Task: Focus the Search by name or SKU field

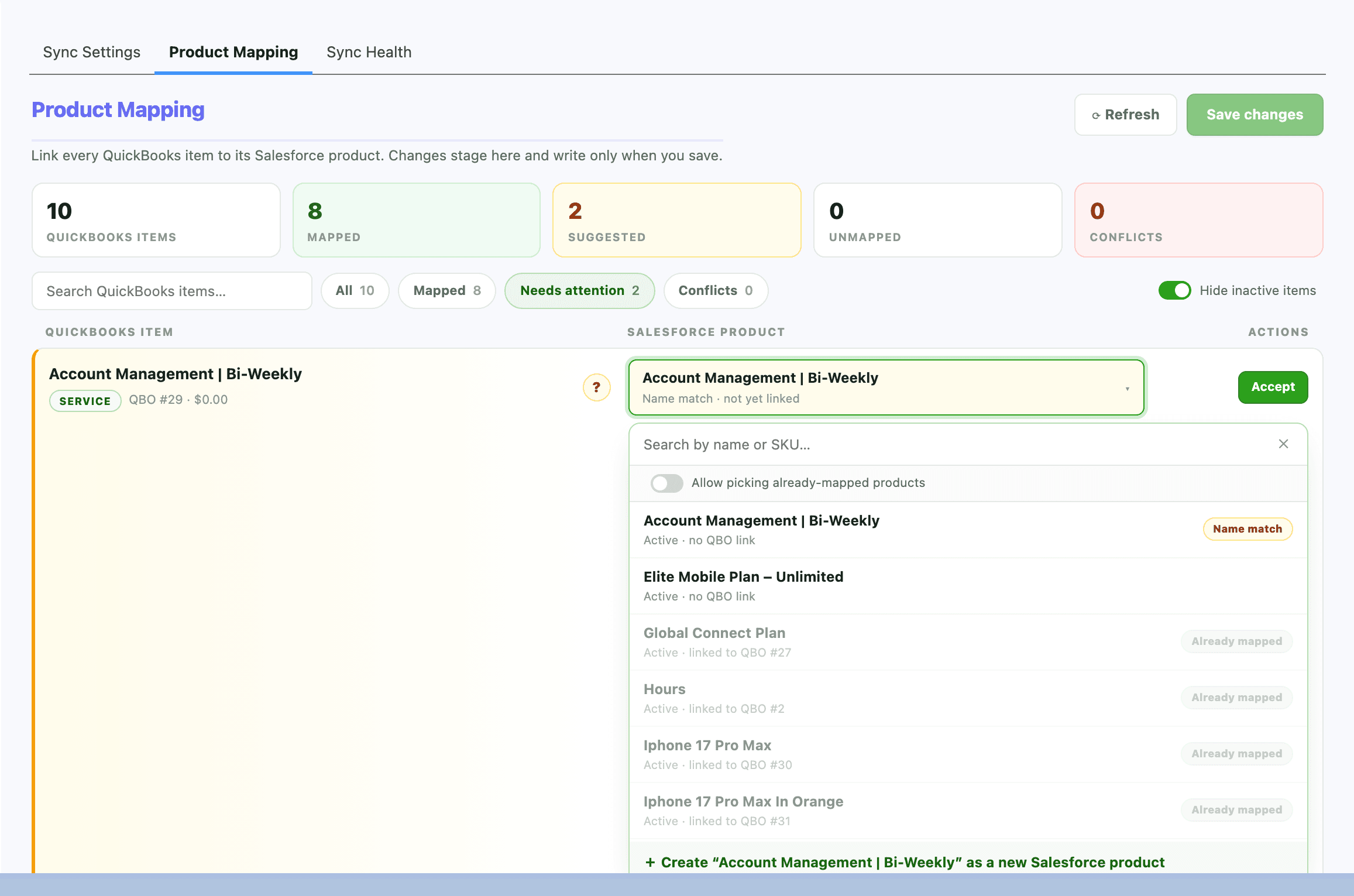Action: click(x=954, y=444)
